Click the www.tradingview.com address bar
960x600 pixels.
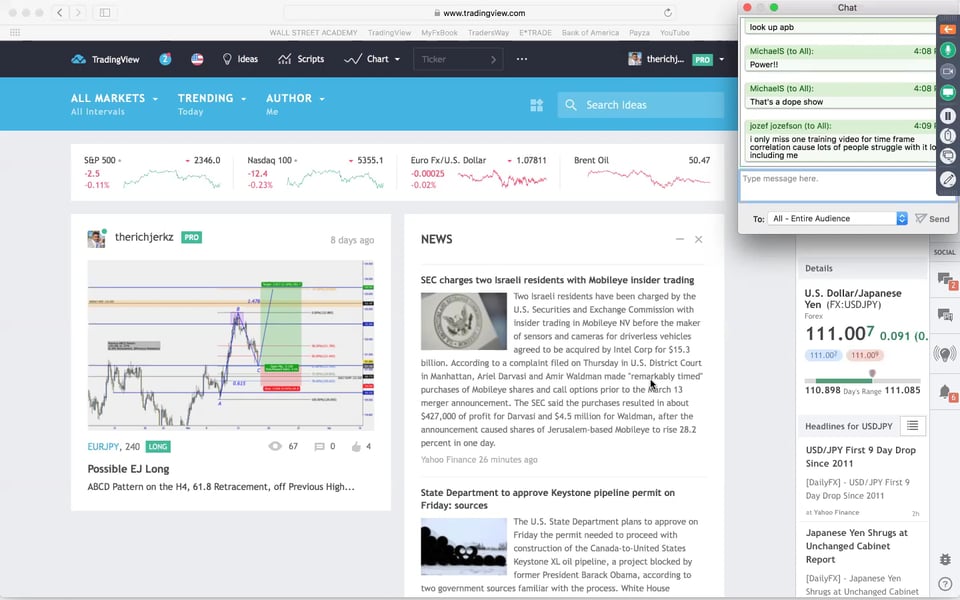coord(479,12)
